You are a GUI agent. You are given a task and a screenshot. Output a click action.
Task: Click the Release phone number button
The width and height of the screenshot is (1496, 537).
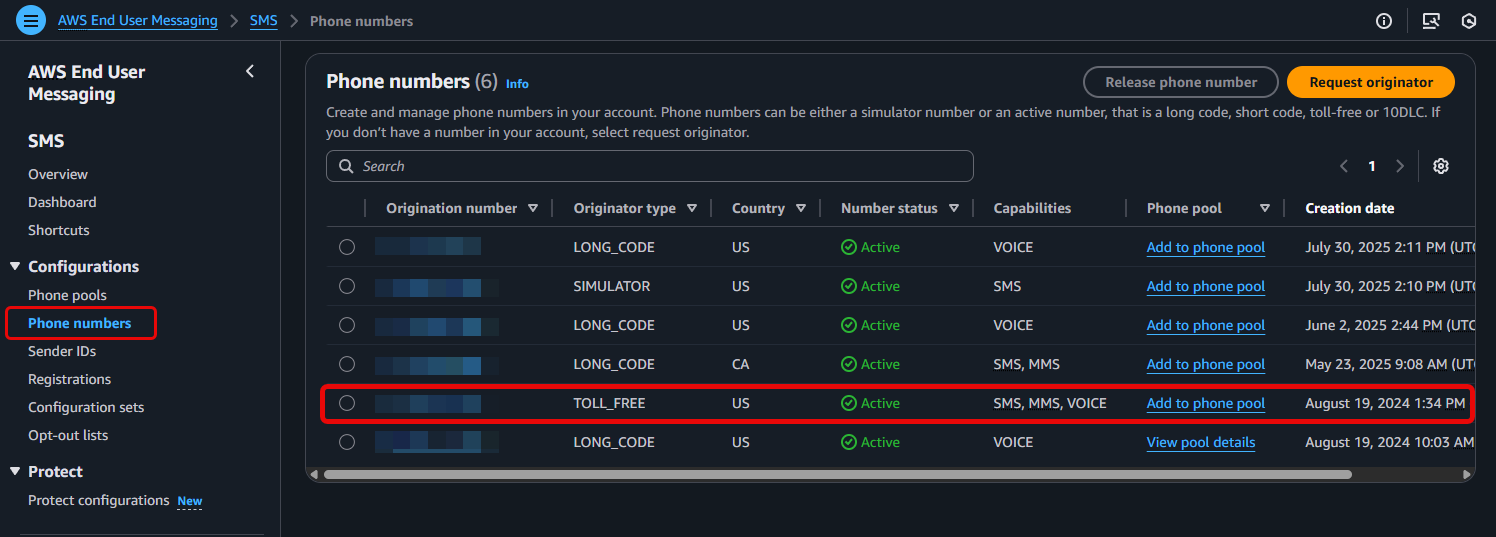(1181, 82)
